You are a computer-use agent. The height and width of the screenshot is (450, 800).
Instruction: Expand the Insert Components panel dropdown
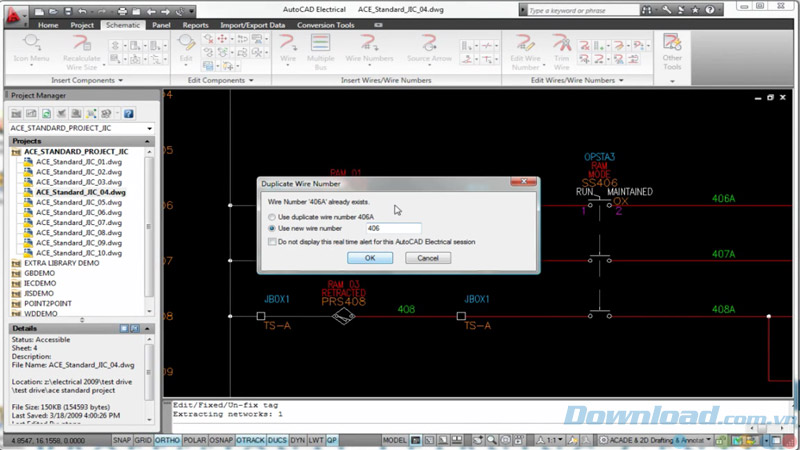[x=120, y=80]
